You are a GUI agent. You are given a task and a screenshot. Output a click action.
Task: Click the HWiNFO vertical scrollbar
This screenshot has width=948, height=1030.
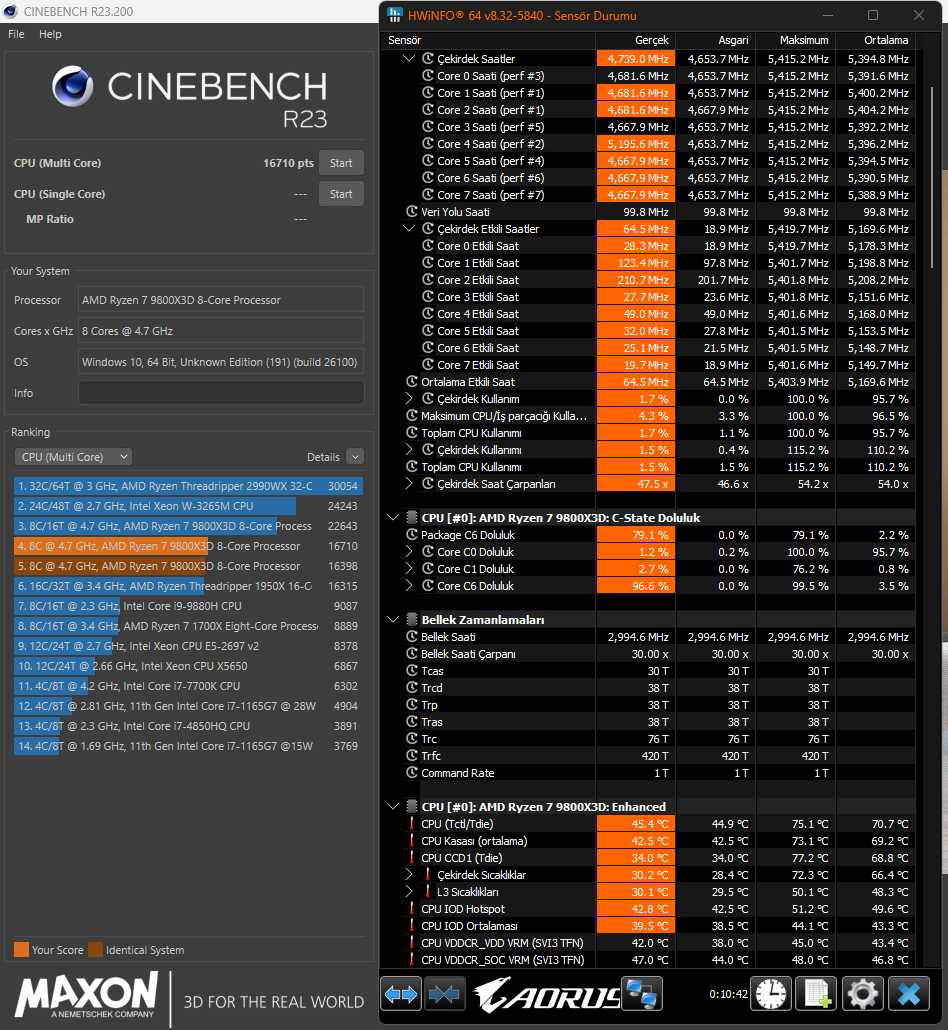[x=932, y=177]
